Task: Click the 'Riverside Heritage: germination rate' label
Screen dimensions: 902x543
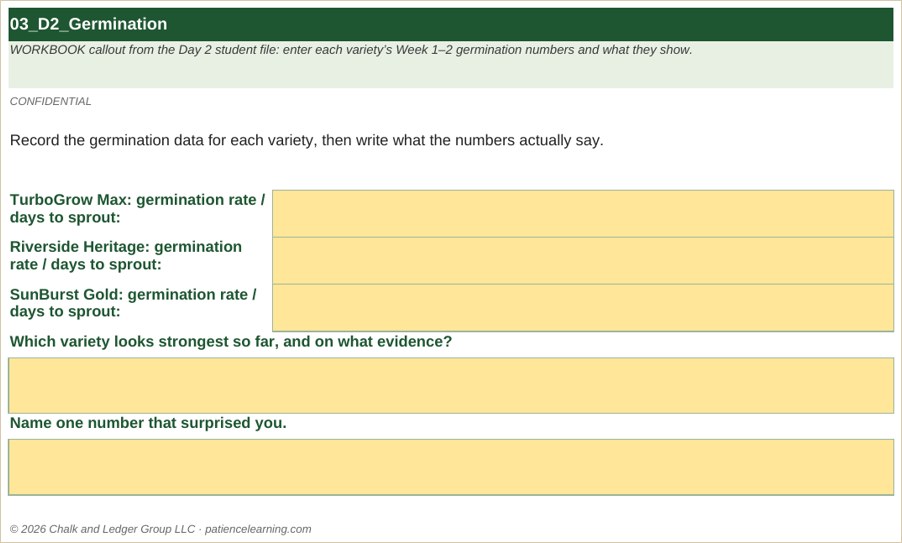Action: point(126,255)
